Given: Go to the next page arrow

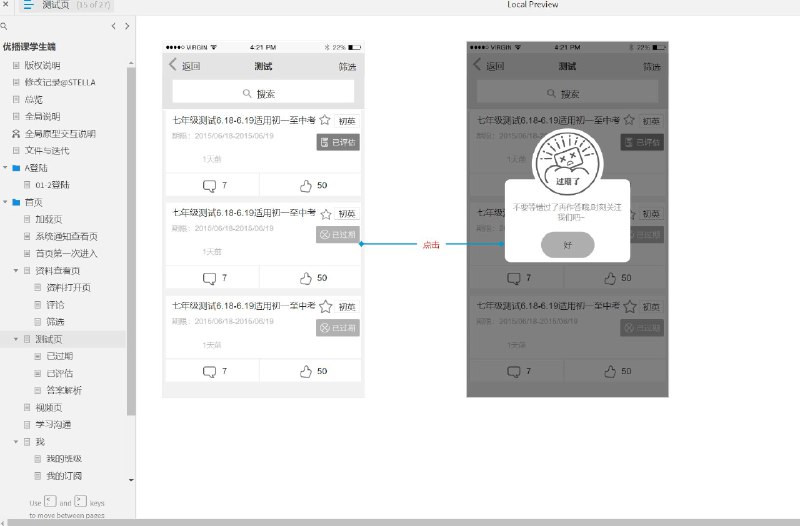Looking at the screenshot, I should pos(127,26).
